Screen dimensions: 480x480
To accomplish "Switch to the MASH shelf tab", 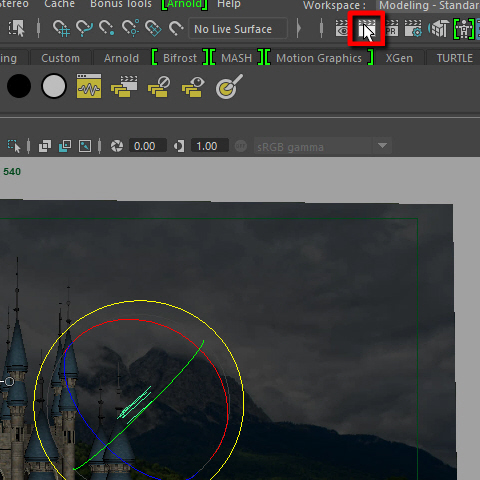I will click(237, 58).
